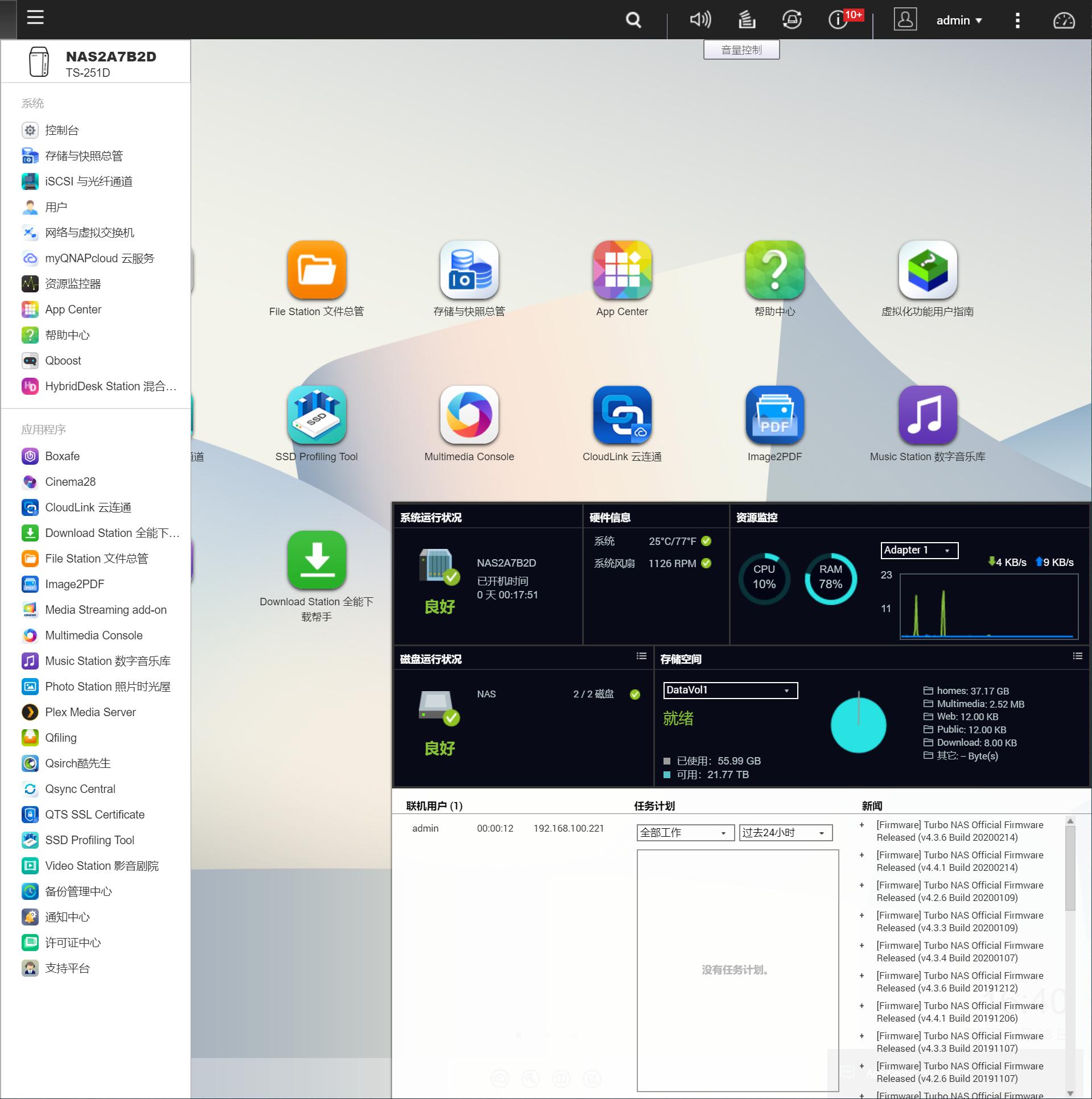Select Qsync Central in the sidebar menu
Screen dimensions: 1092x1099
point(80,789)
